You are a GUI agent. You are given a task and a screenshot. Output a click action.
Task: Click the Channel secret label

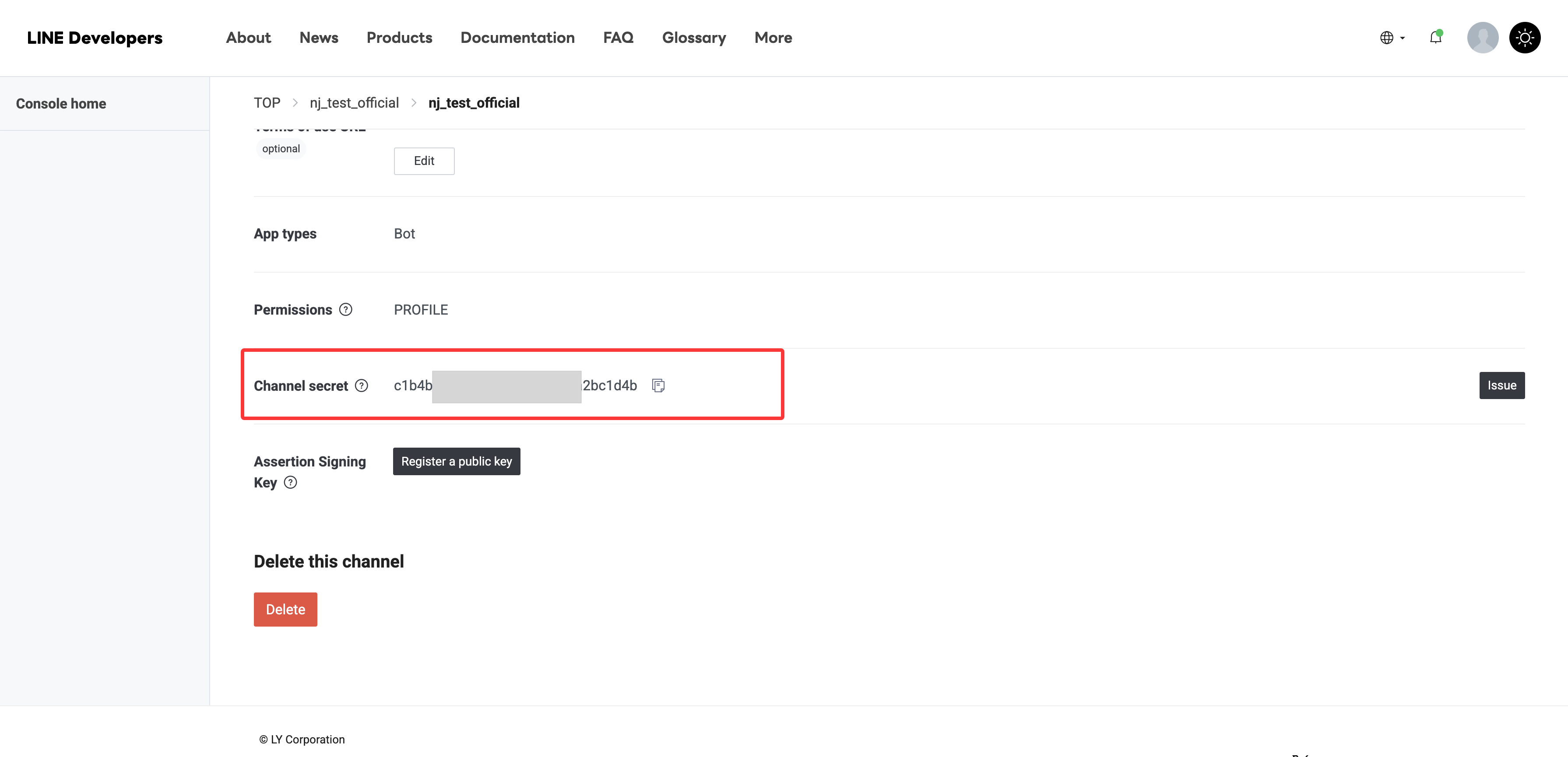coord(301,386)
